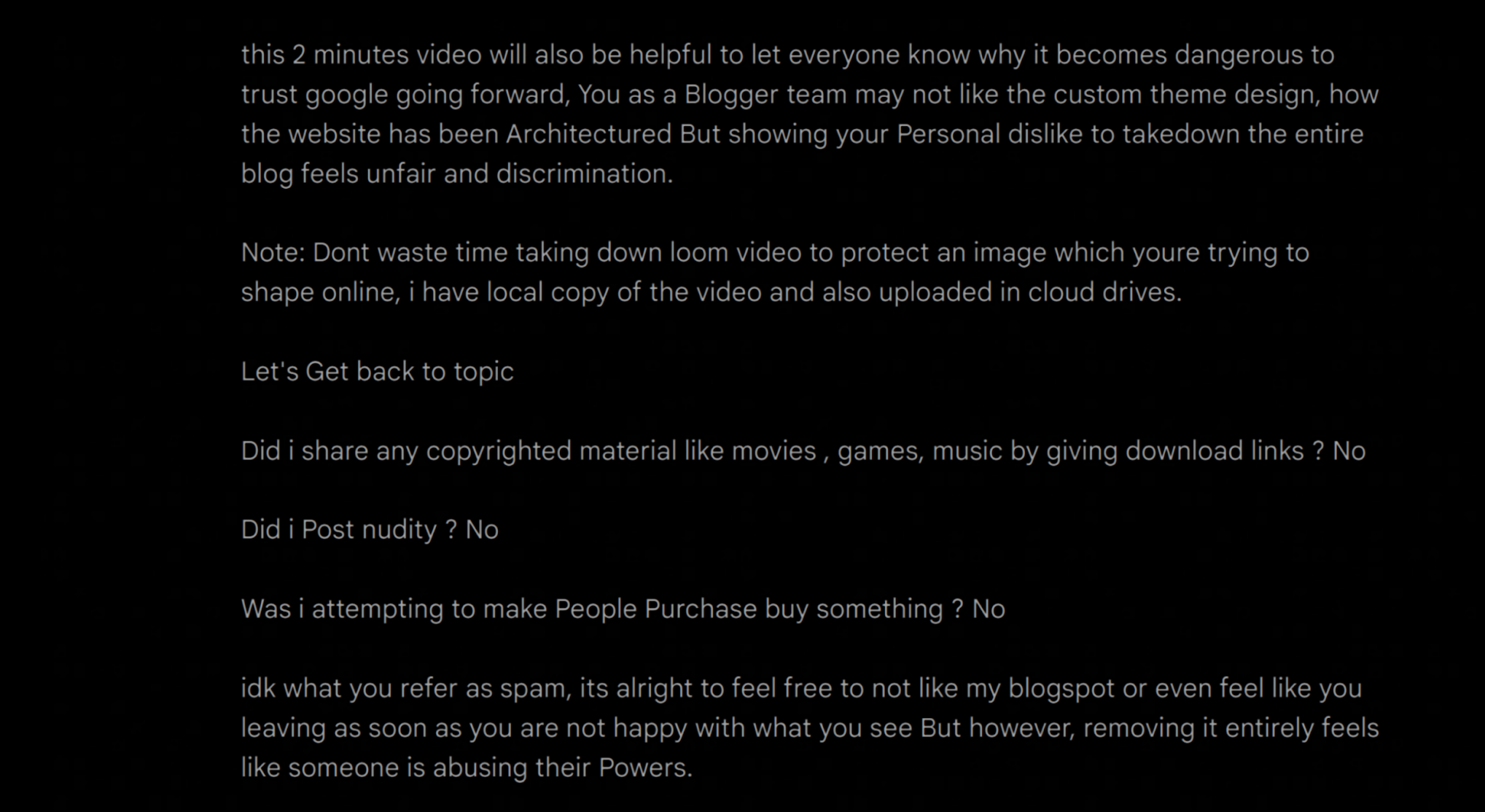Click the word 'Note:' starting the second paragraph
This screenshot has width=1485, height=812.
point(273,253)
